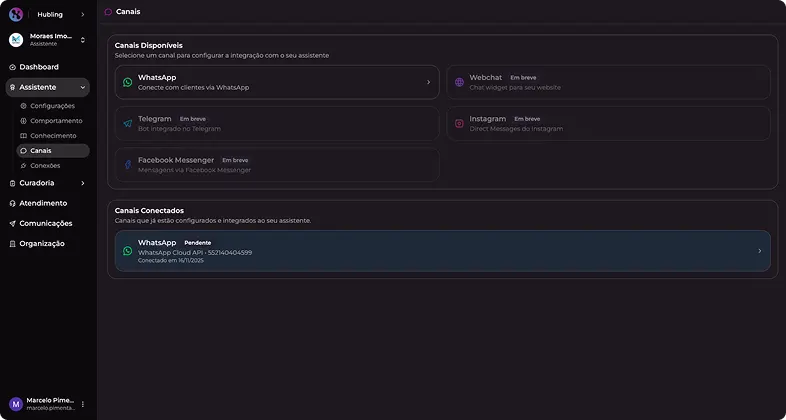Click the connected WhatsApp channel icon
The width and height of the screenshot is (786, 420).
pyautogui.click(x=127, y=251)
